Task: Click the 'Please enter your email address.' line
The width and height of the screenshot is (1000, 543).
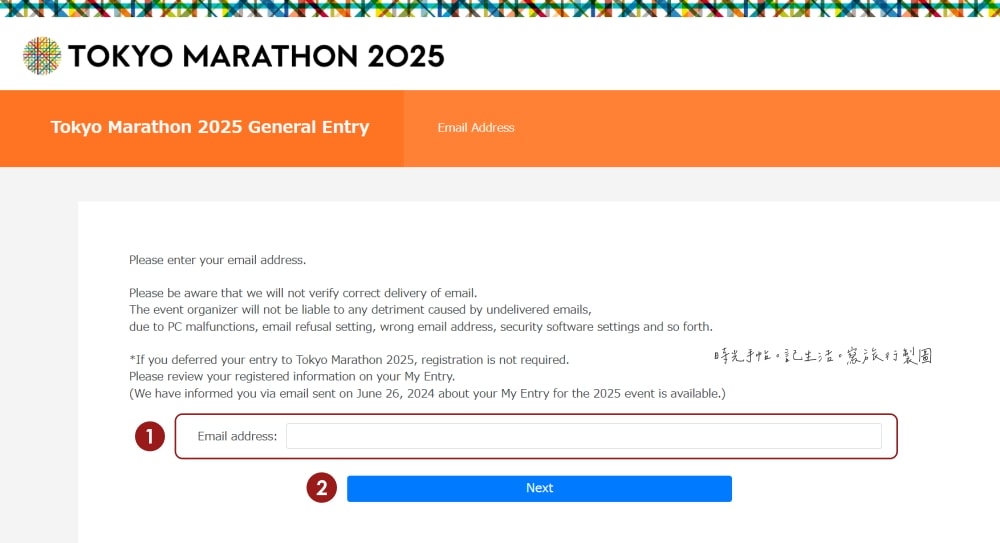Action: [x=217, y=260]
